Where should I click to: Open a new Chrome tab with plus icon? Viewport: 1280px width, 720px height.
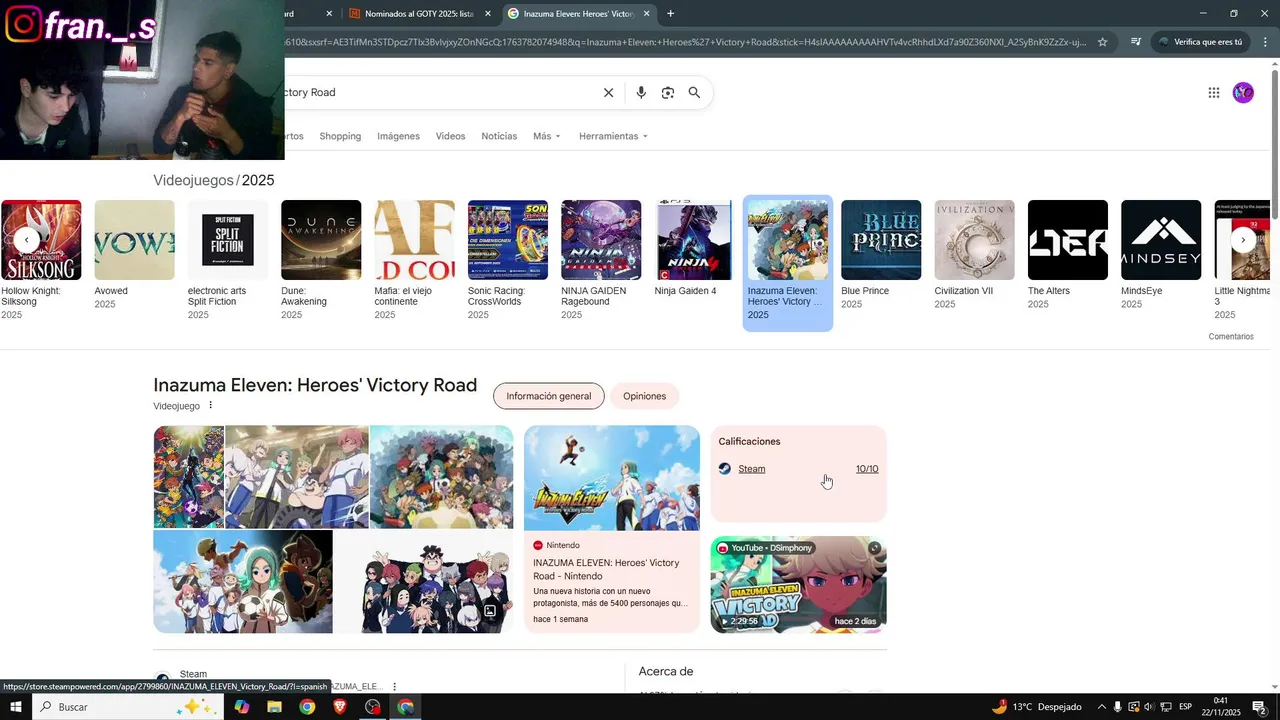670,14
